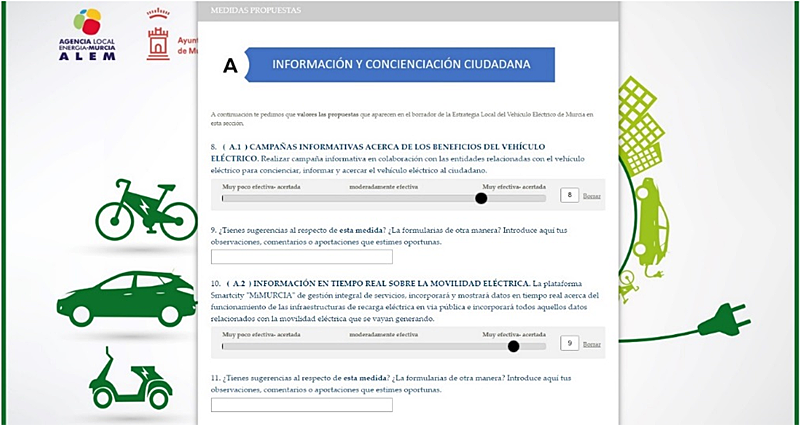Focus the comments field under question 9
The height and width of the screenshot is (425, 800).
click(x=302, y=257)
